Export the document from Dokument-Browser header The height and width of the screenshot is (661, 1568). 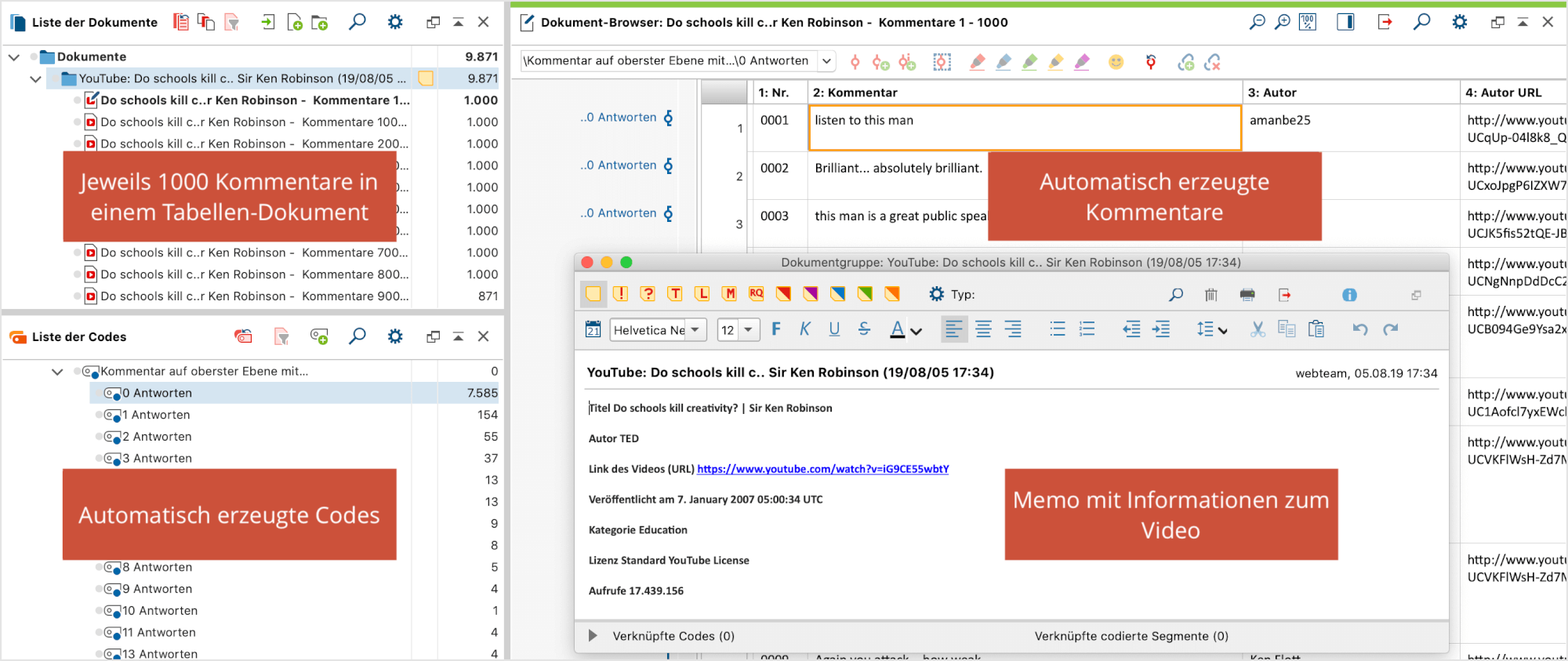coord(1385,22)
